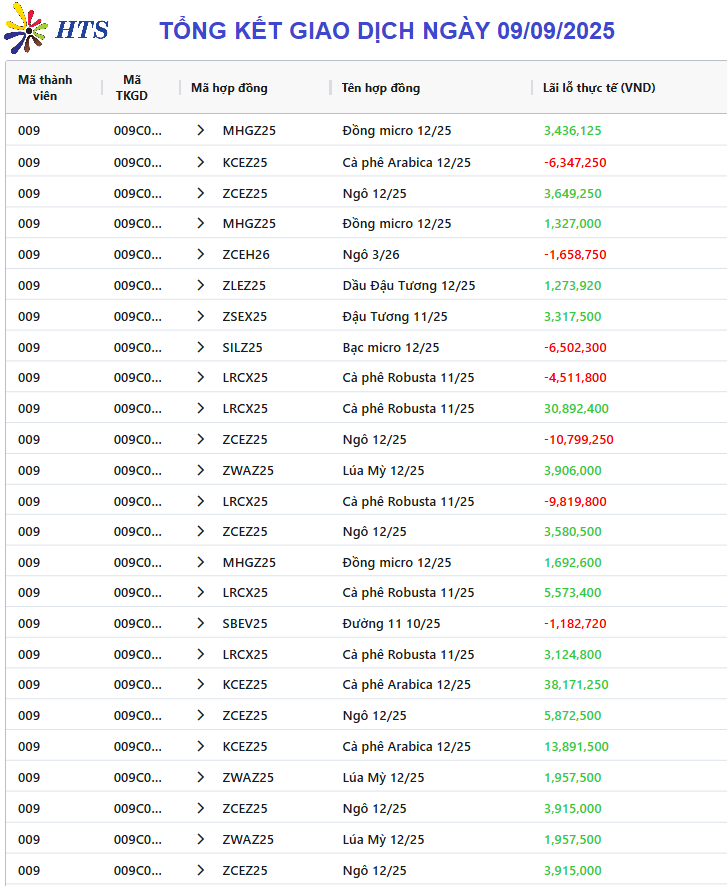
Task: Select the -9,819,800 loss value
Action: click(575, 501)
